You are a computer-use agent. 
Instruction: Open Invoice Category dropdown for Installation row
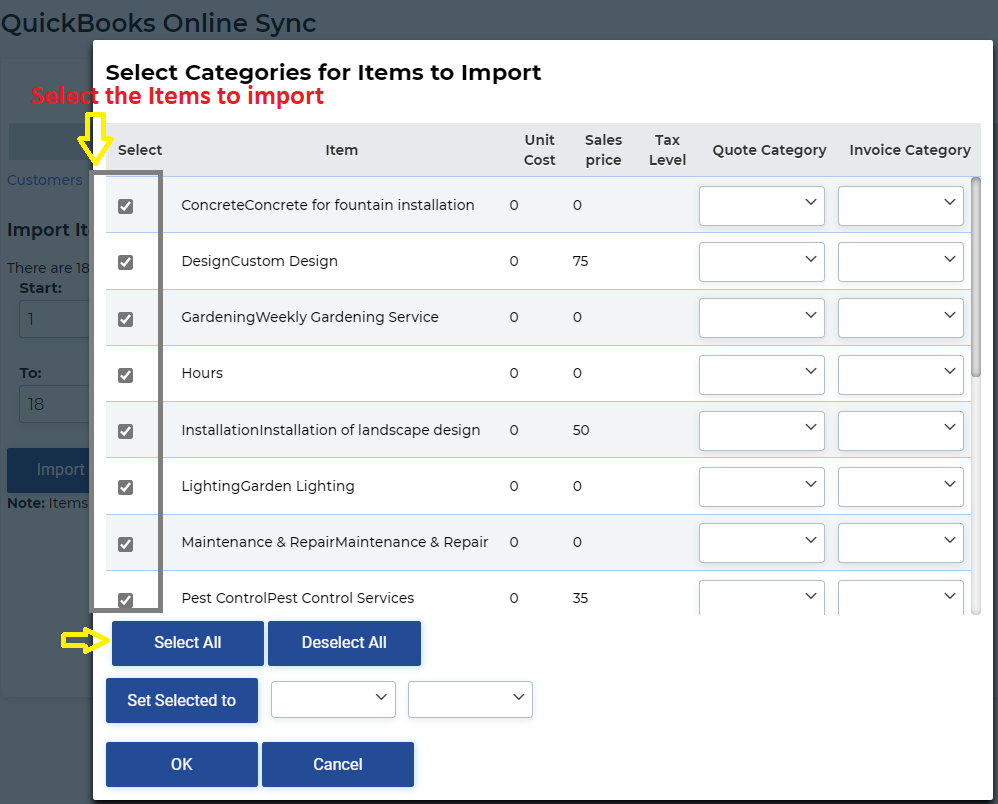901,430
